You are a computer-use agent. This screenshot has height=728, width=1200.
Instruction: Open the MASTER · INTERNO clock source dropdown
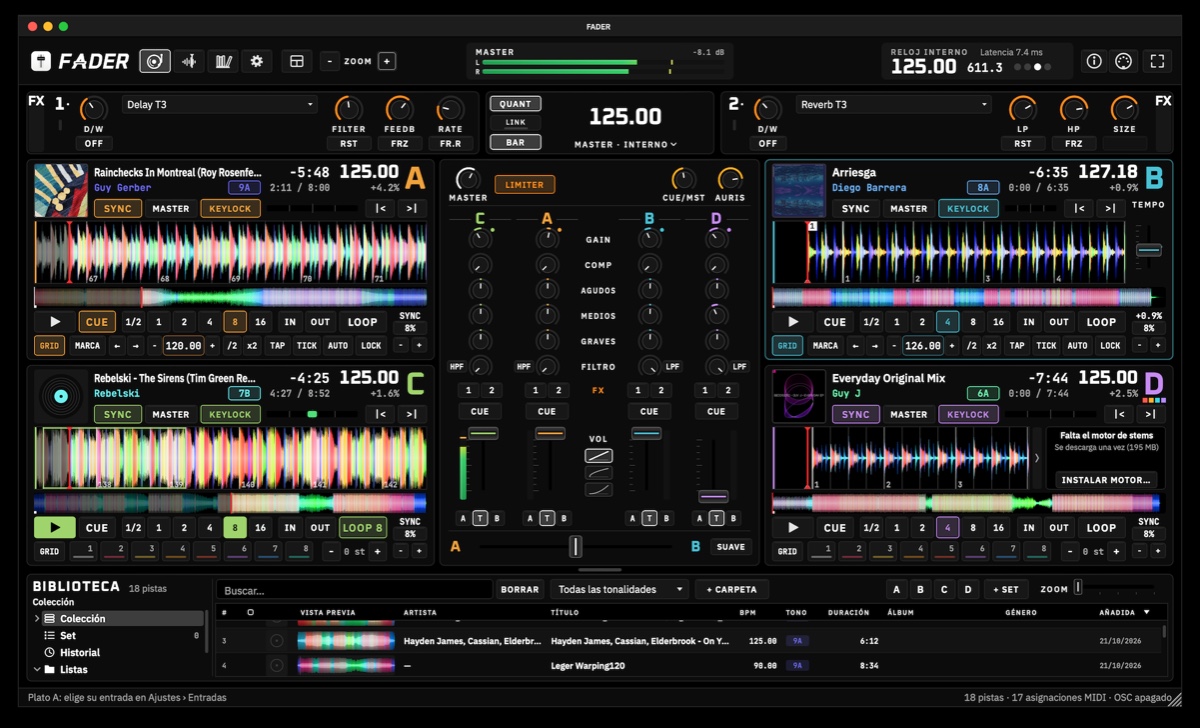tap(626, 144)
